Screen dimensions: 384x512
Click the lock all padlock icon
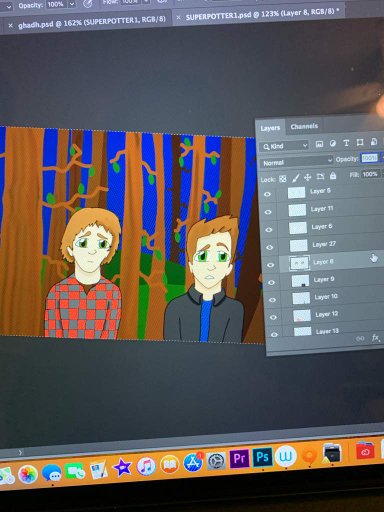click(333, 176)
